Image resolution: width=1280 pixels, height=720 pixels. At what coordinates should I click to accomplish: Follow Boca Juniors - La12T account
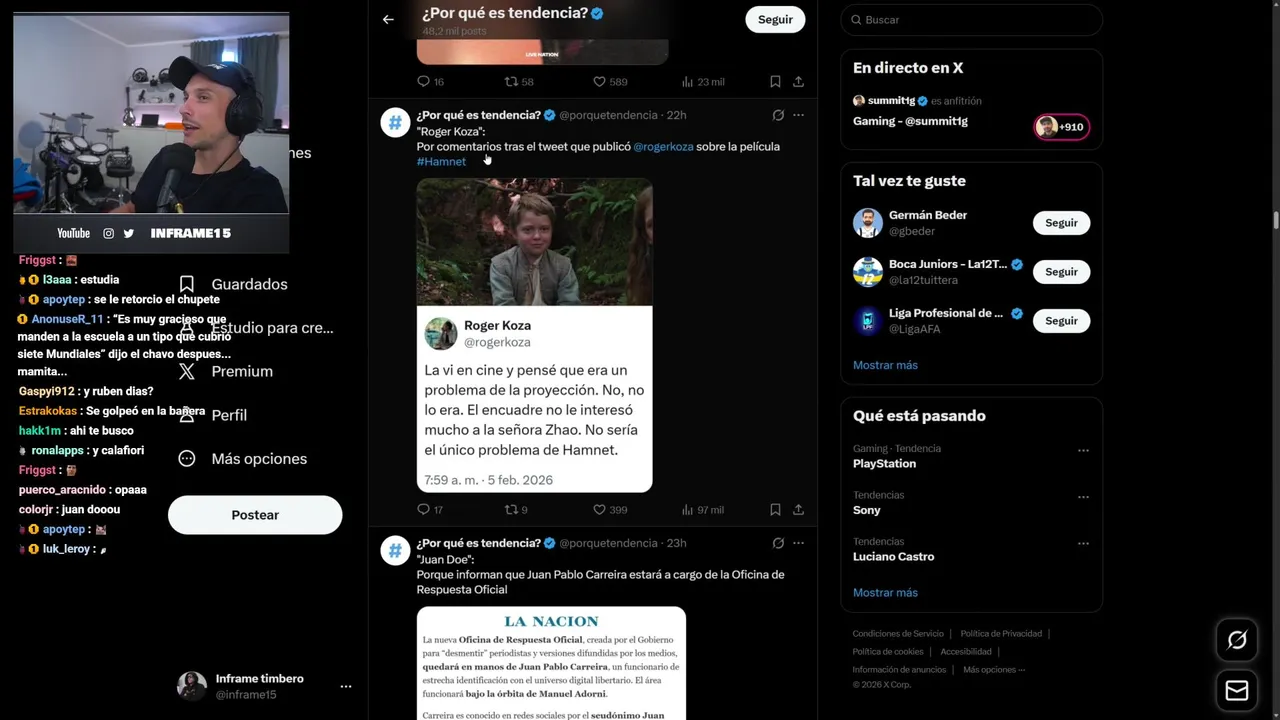pyautogui.click(x=1061, y=272)
